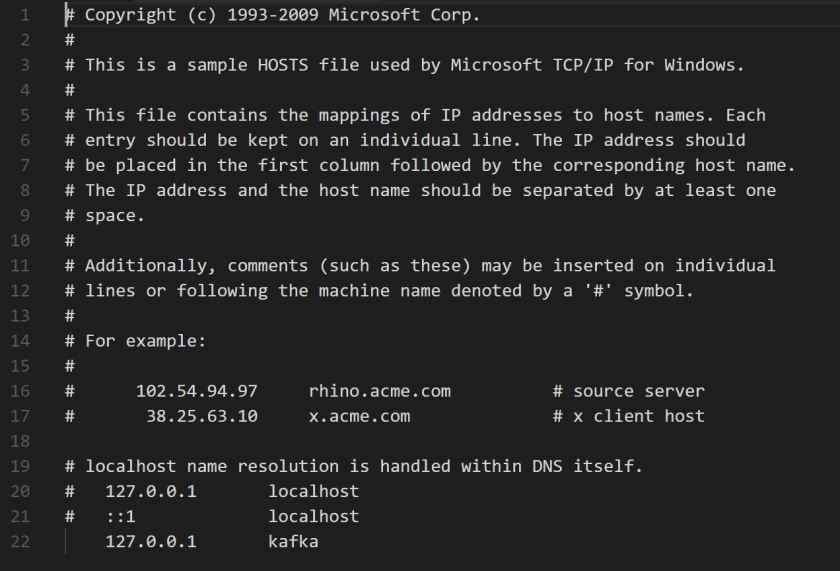The width and height of the screenshot is (840, 571).
Task: Click the '# x client host' comment
Action: (x=628, y=416)
